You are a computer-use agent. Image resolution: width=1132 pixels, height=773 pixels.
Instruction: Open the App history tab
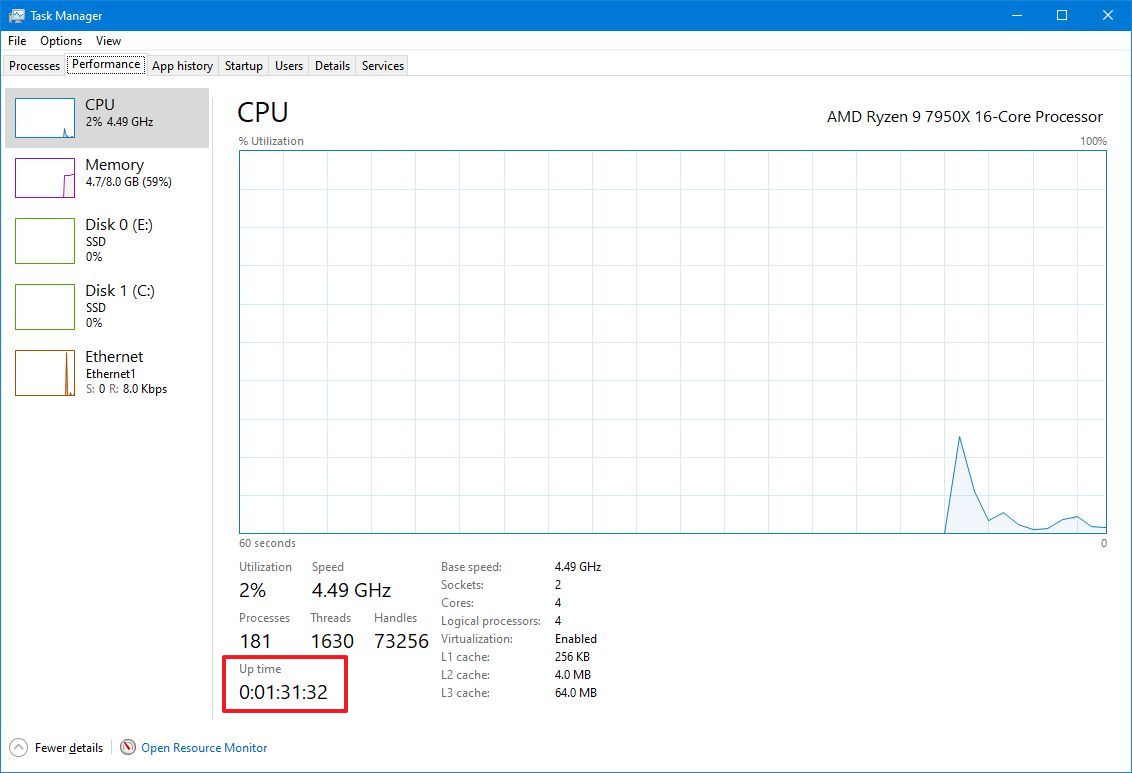182,65
